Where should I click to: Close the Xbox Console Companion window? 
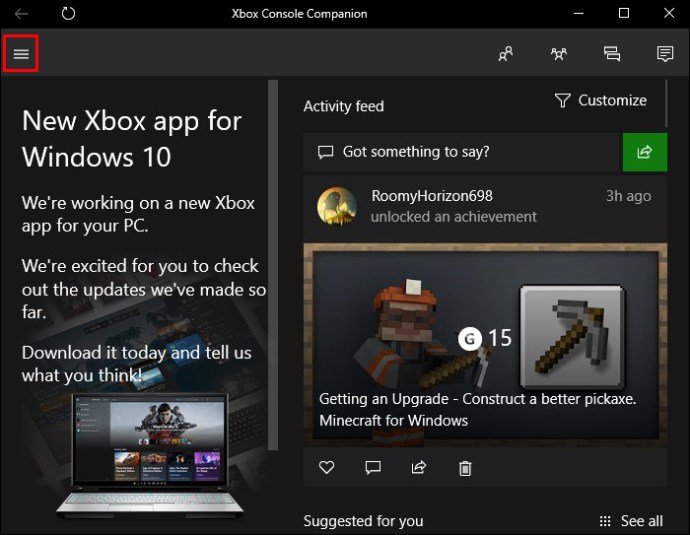[669, 13]
